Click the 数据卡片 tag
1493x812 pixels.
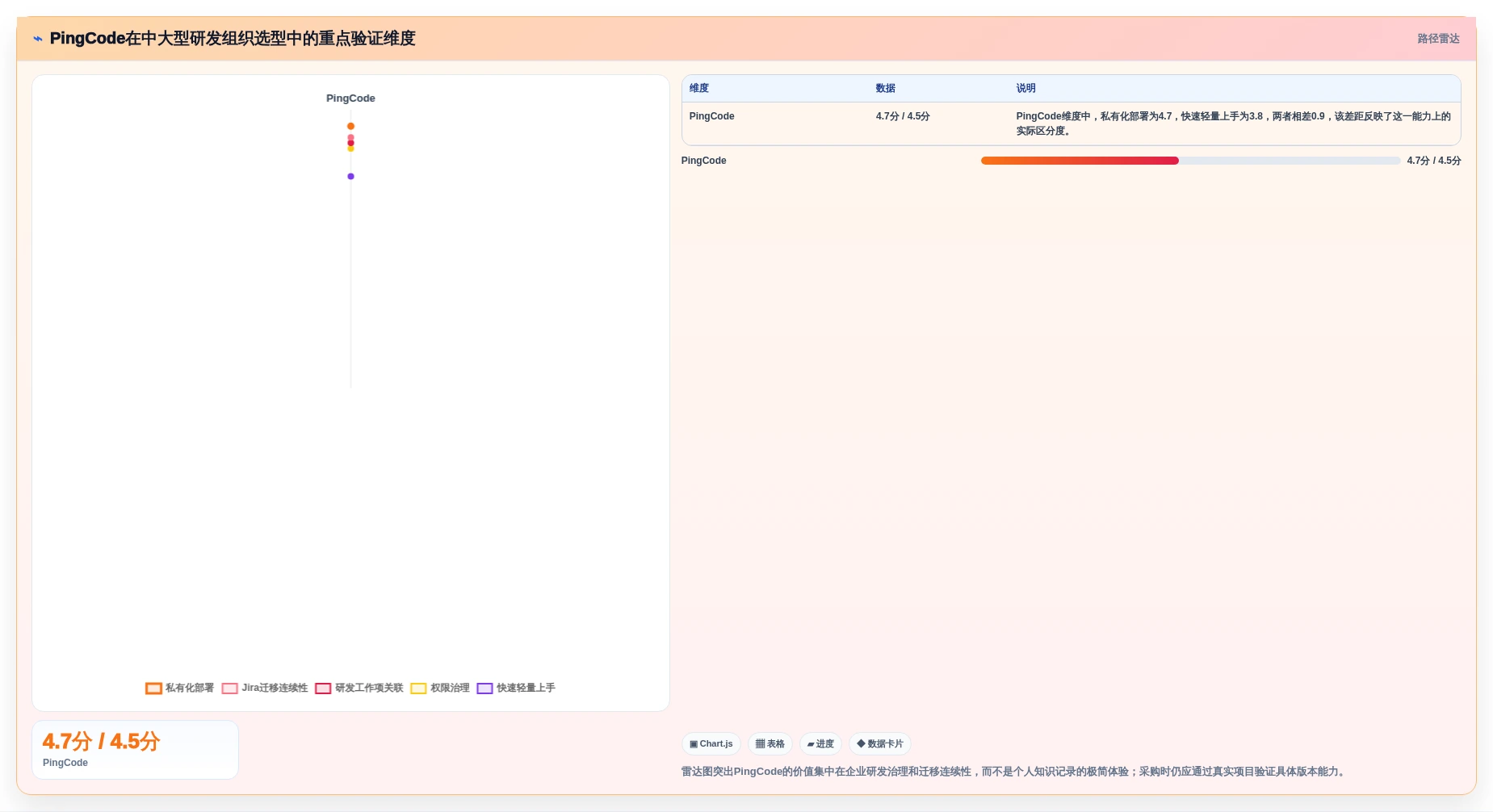880,744
